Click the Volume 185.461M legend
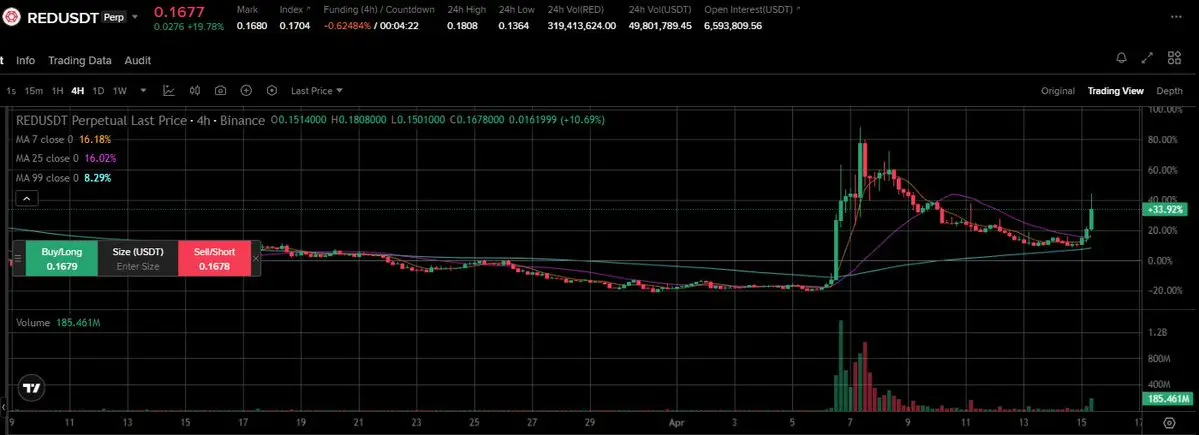The height and width of the screenshot is (435, 1199). pyautogui.click(x=58, y=323)
